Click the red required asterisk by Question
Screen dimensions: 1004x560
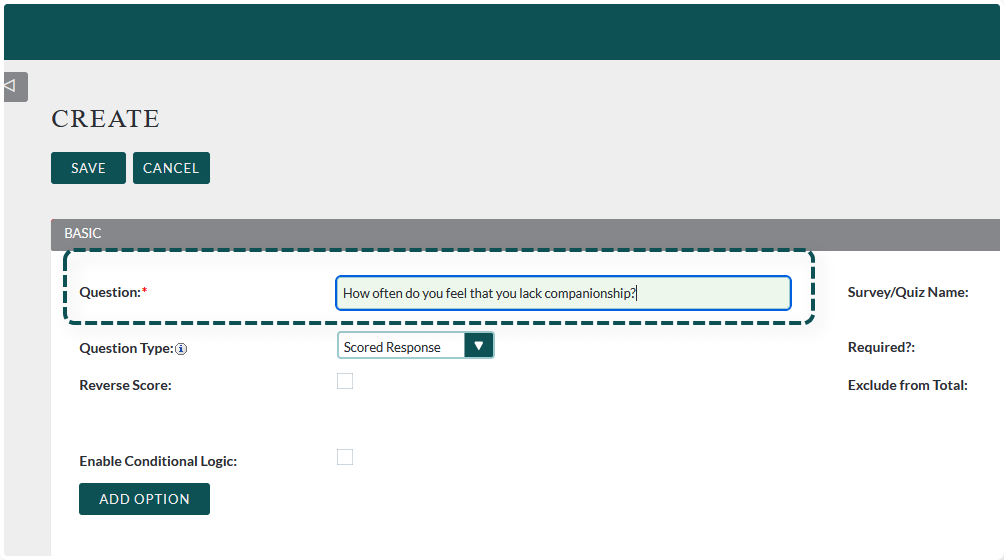click(x=144, y=291)
